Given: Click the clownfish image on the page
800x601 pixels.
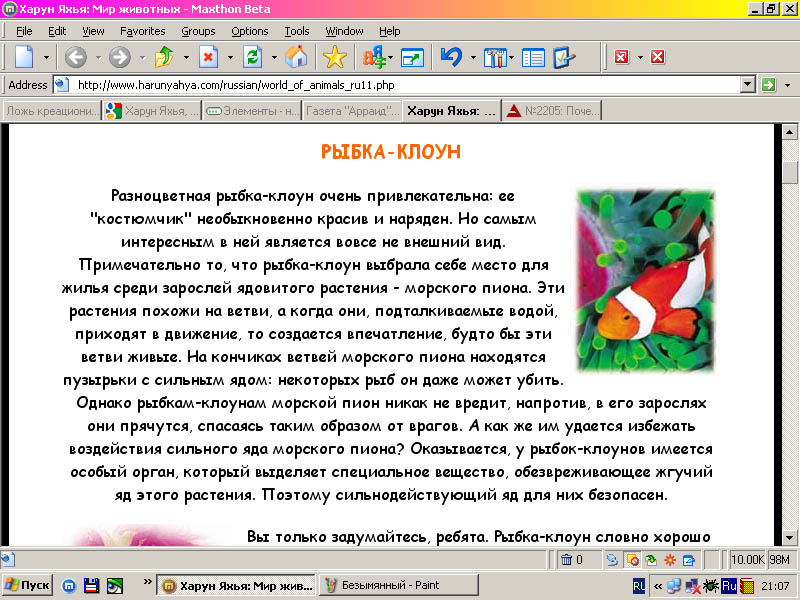Looking at the screenshot, I should coord(646,282).
